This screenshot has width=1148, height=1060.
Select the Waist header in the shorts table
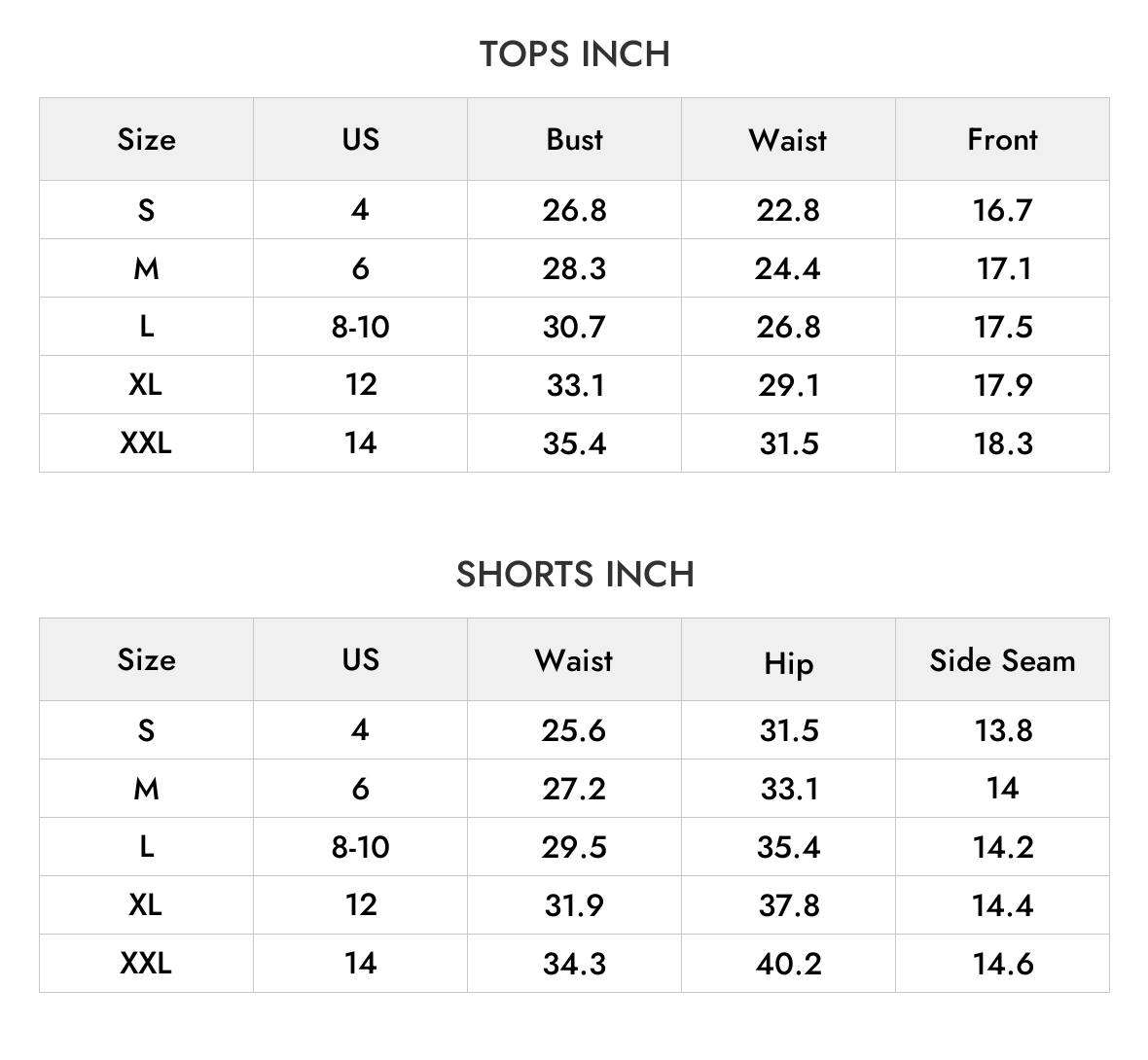(x=575, y=660)
